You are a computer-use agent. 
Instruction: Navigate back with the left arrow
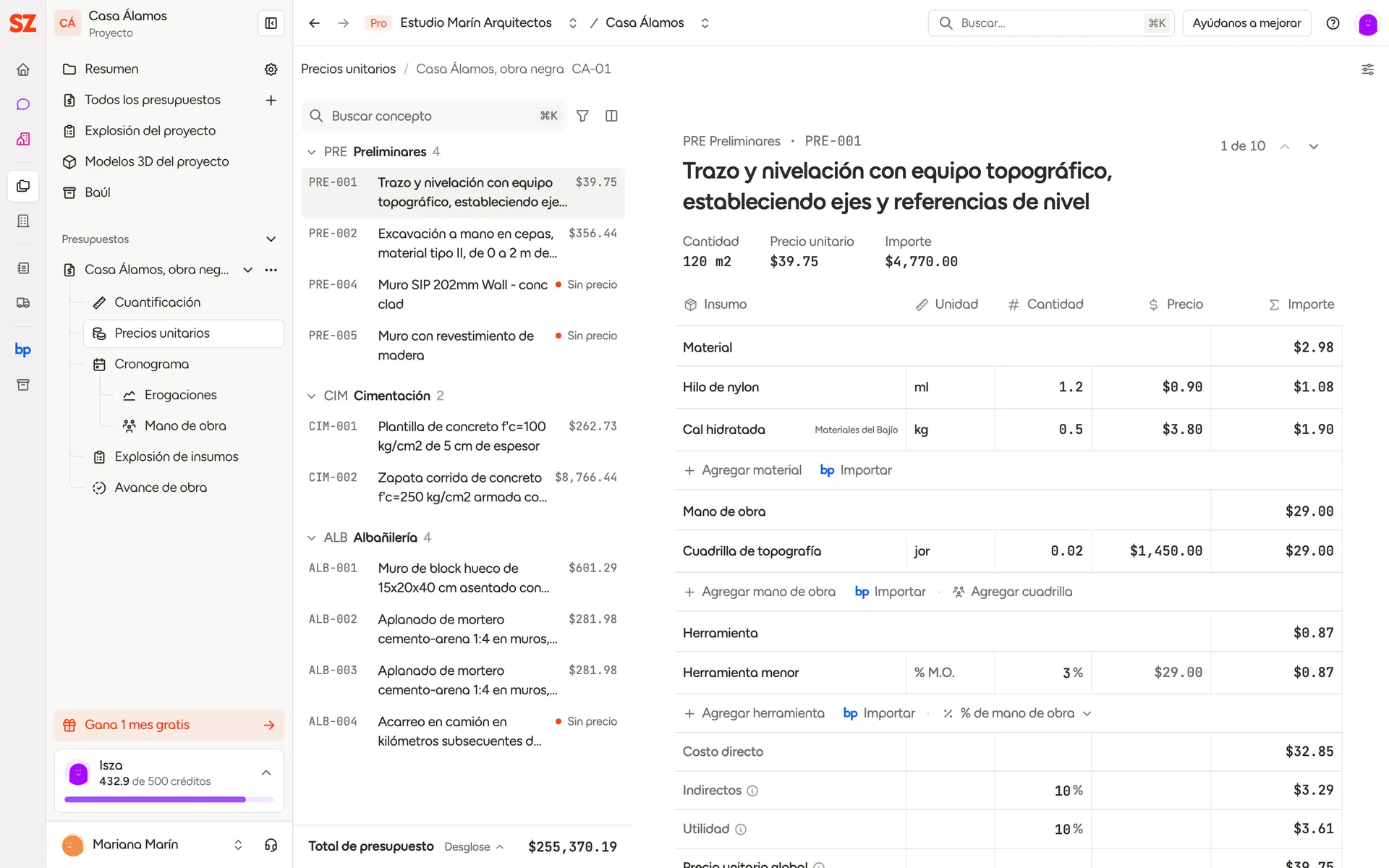click(314, 23)
